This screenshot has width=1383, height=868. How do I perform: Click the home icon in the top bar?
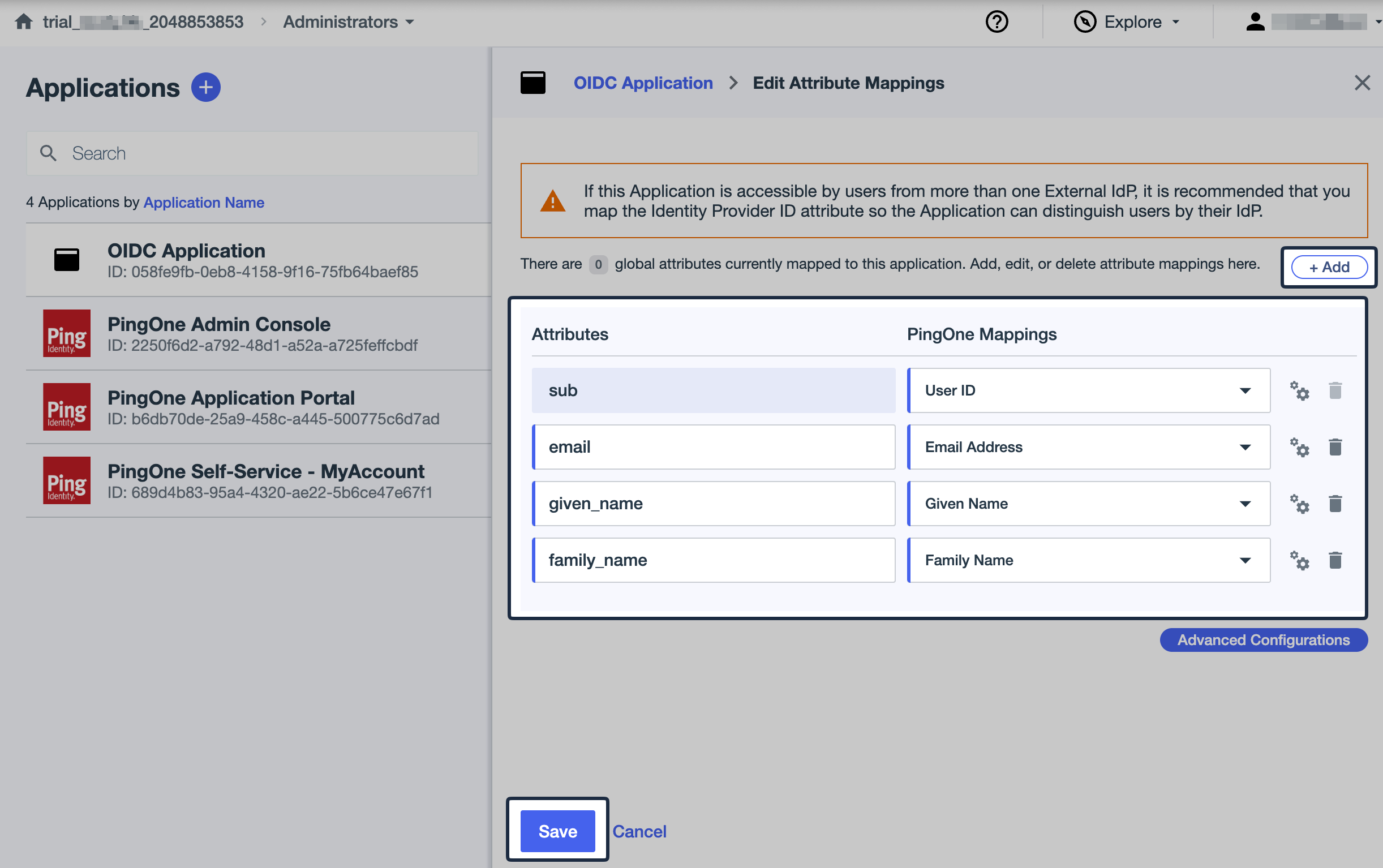[x=24, y=22]
